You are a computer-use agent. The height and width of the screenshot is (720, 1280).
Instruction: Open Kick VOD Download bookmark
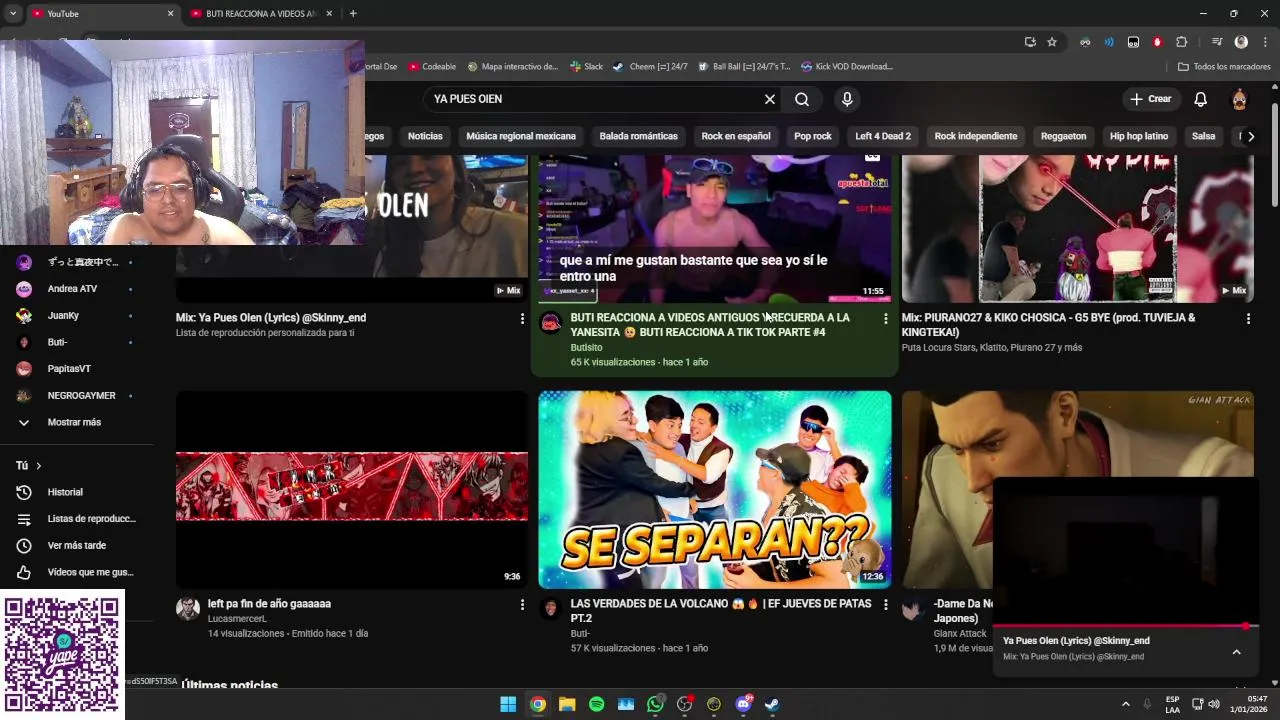pyautogui.click(x=846, y=66)
